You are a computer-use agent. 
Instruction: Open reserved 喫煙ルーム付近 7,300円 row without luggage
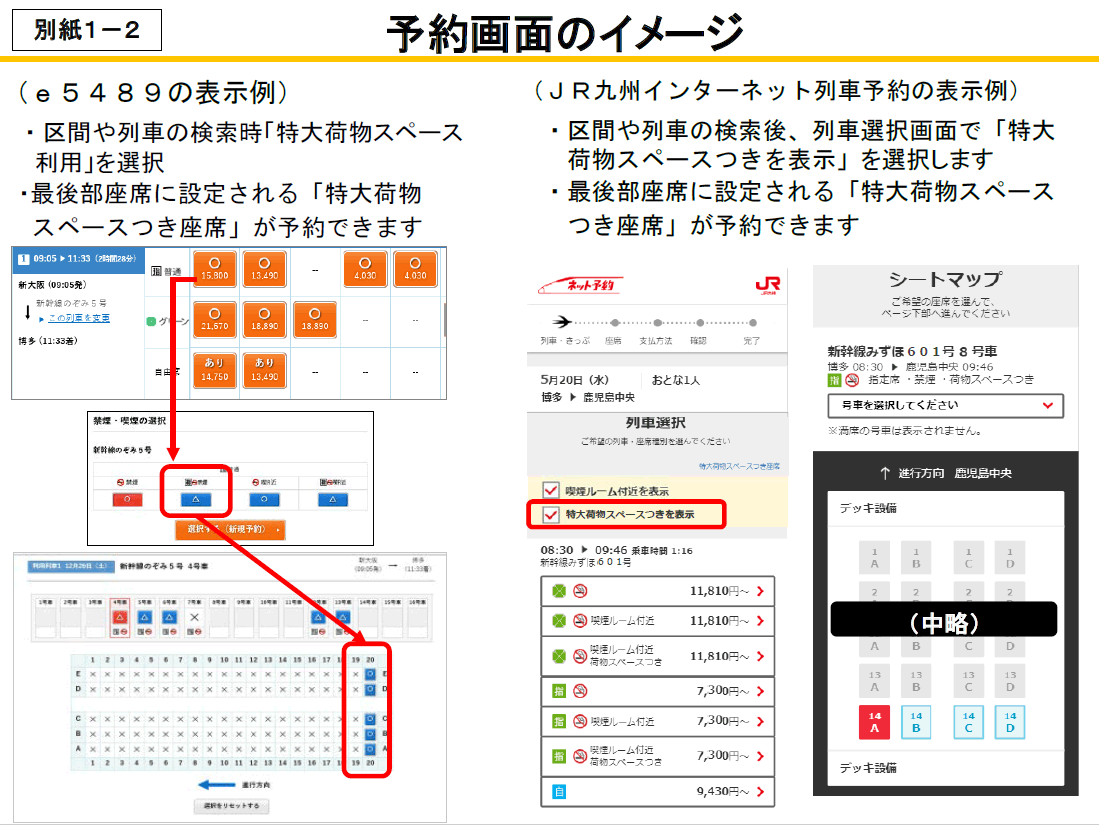[x=657, y=721]
